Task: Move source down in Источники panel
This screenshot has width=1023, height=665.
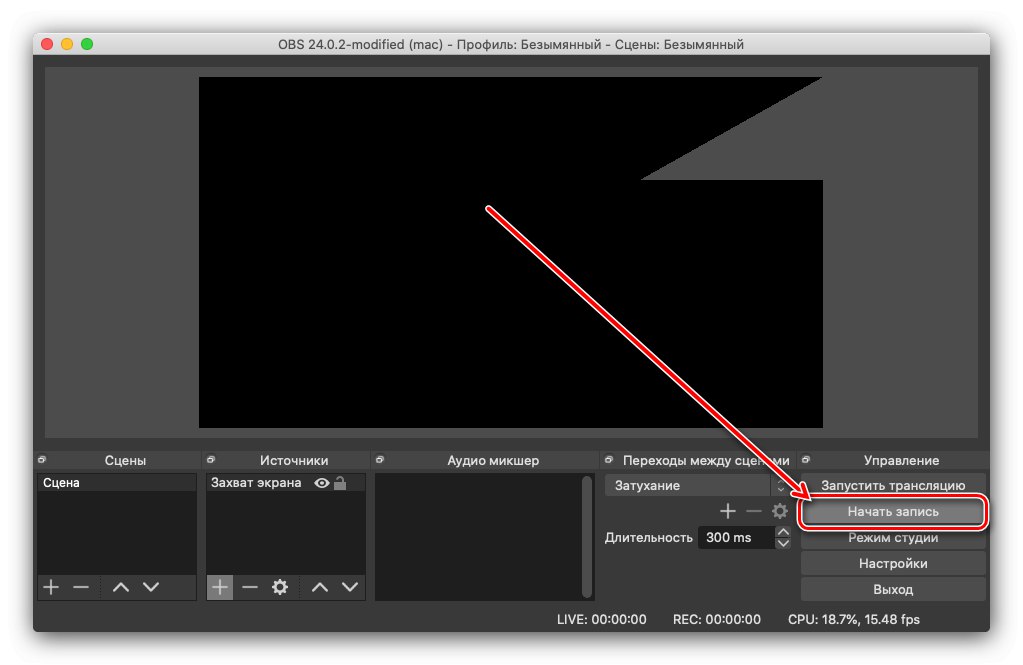Action: 350,587
